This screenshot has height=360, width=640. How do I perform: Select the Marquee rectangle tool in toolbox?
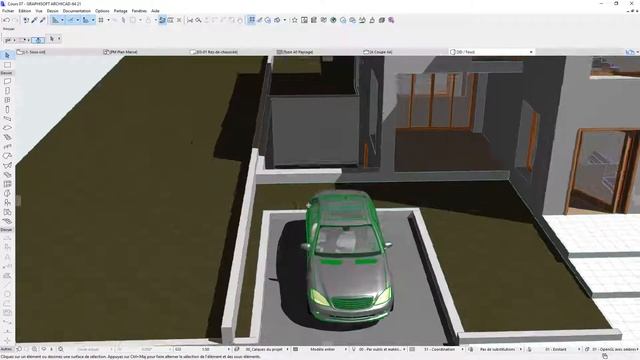coord(7,65)
